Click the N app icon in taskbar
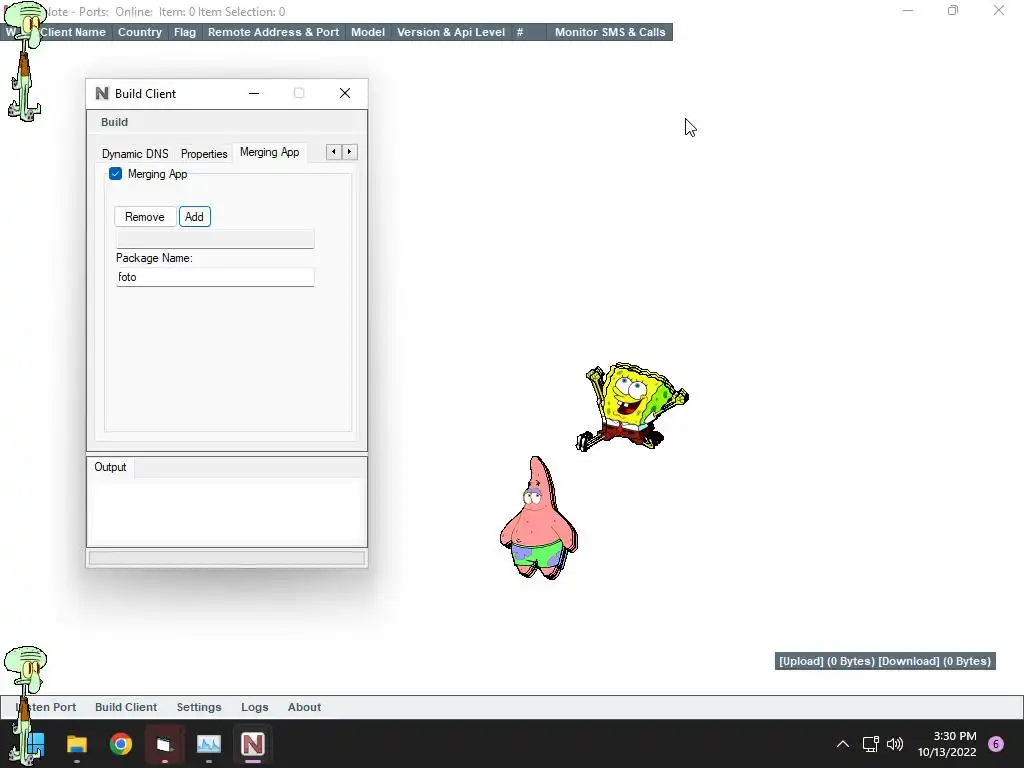The height and width of the screenshot is (768, 1024). coord(253,744)
